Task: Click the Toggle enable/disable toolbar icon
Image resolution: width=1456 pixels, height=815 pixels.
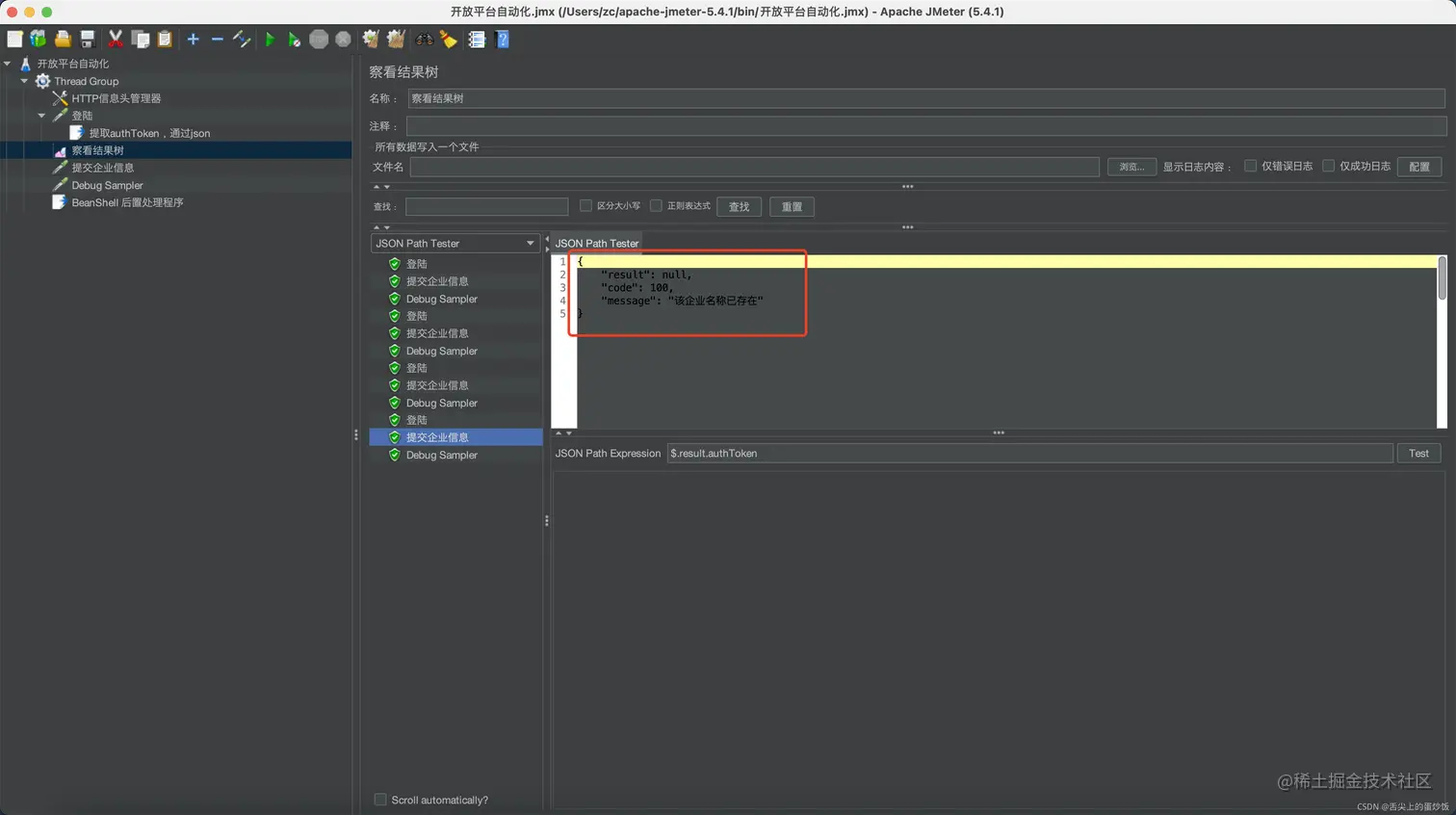Action: (x=242, y=39)
